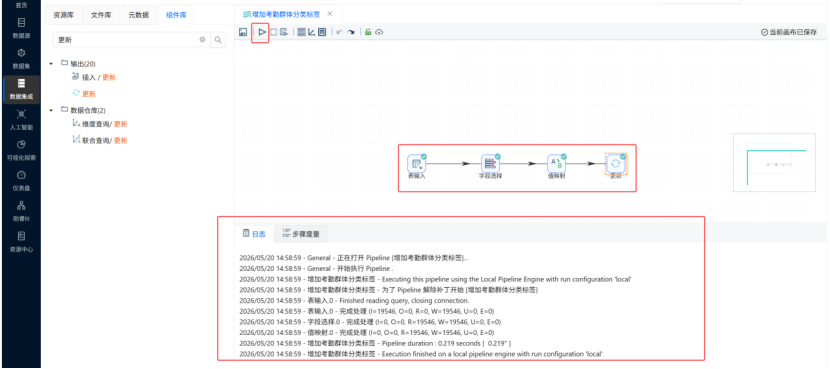Image resolution: width=830 pixels, height=369 pixels.
Task: Open the 日志 log tab
Action: (254, 233)
